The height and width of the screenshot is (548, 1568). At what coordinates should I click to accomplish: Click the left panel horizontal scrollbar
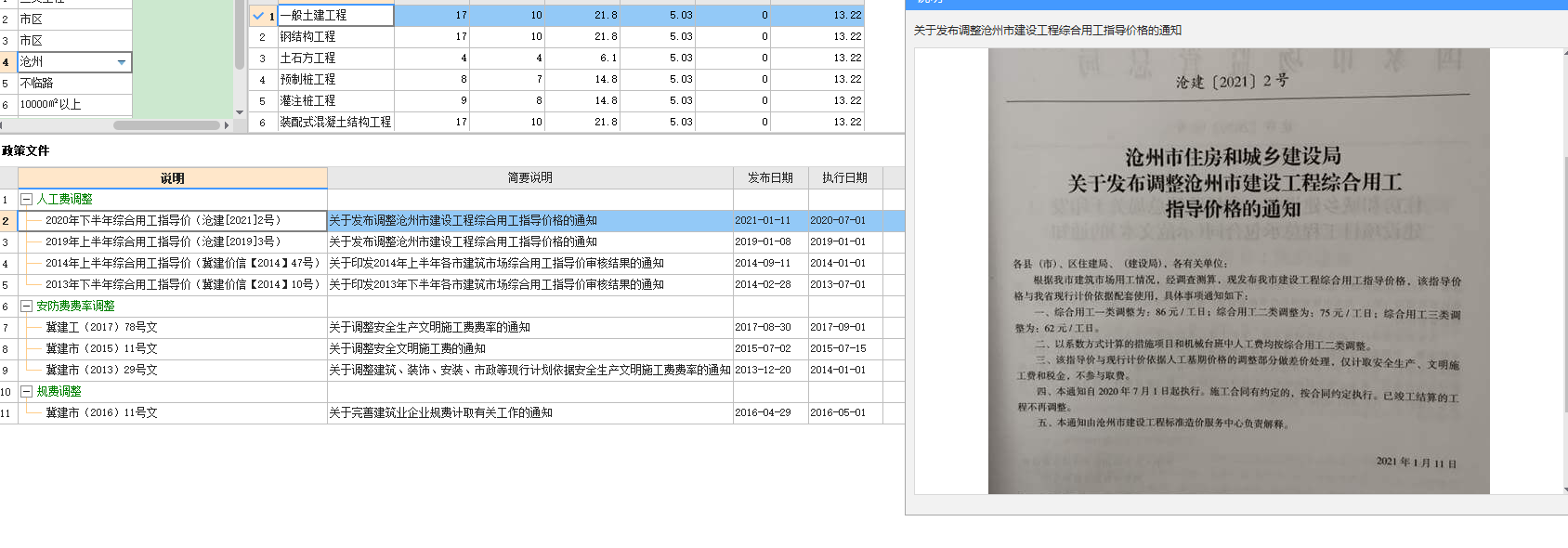pos(166,124)
